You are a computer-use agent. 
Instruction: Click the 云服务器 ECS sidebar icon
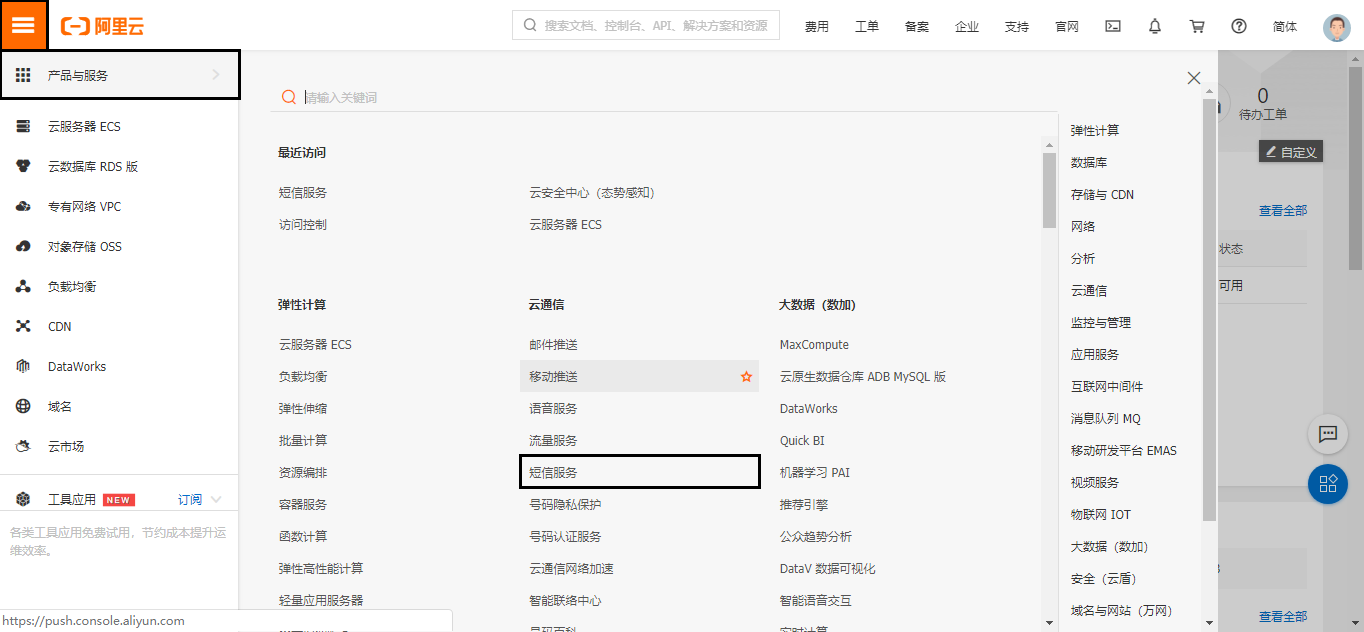click(23, 127)
